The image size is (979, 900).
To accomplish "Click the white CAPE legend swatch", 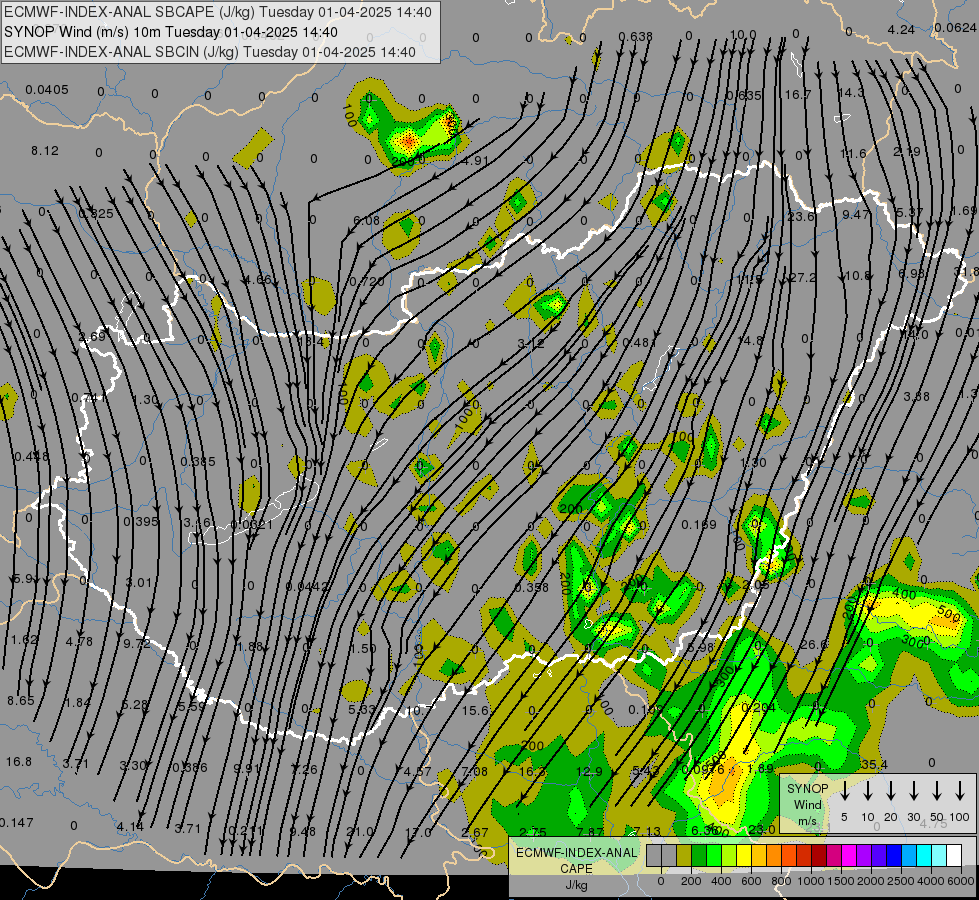I will (x=953, y=855).
